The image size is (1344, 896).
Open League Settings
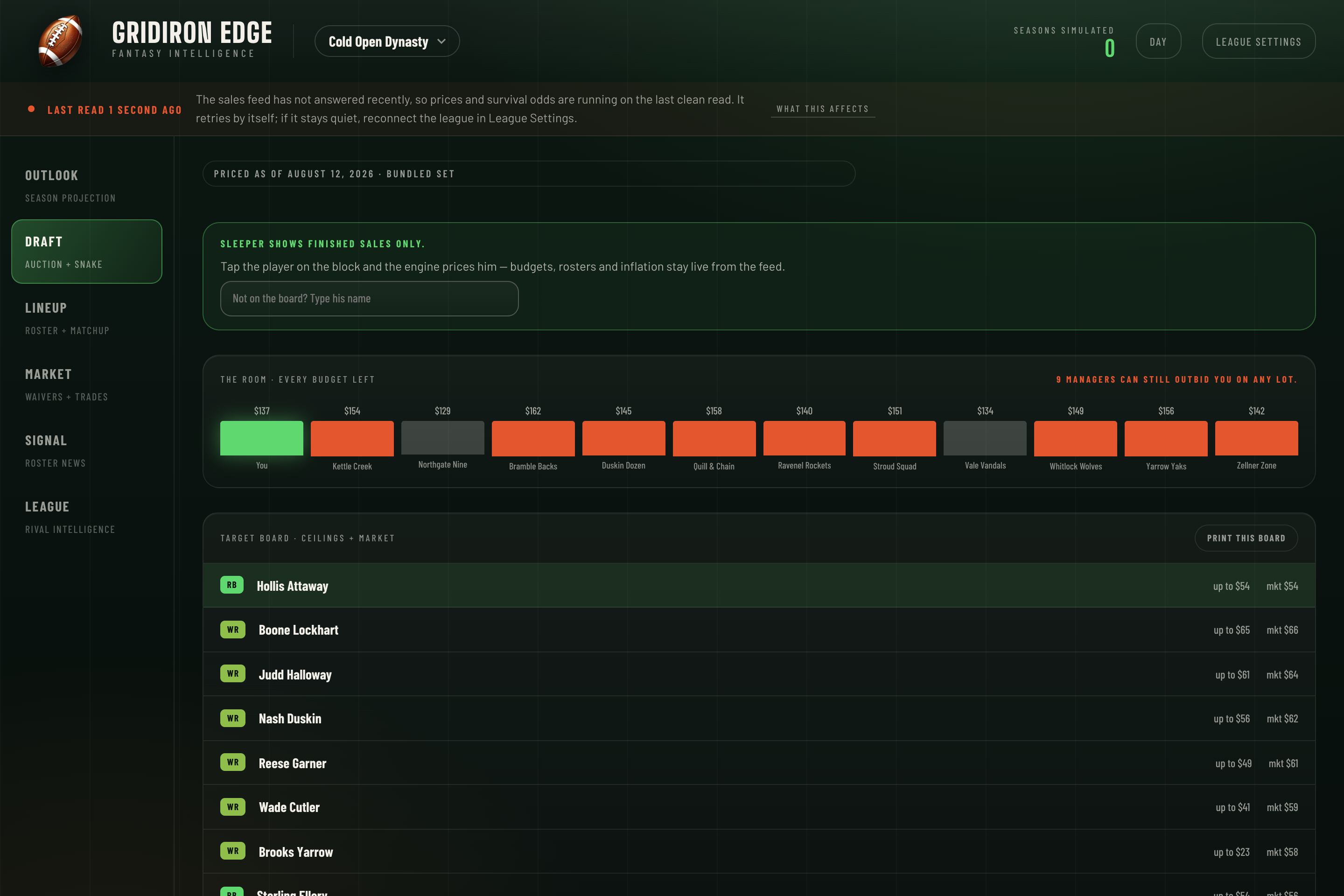1258,41
